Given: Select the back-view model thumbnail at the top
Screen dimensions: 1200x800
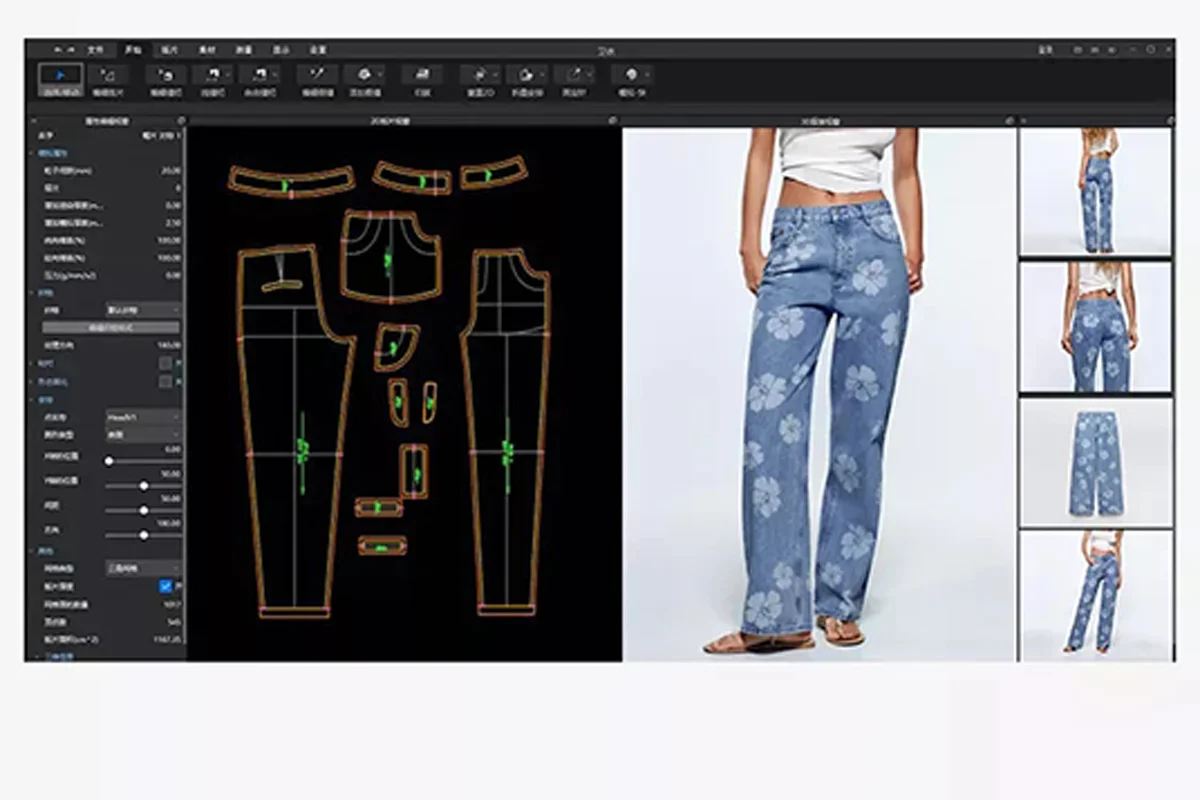Looking at the screenshot, I should 1095,190.
